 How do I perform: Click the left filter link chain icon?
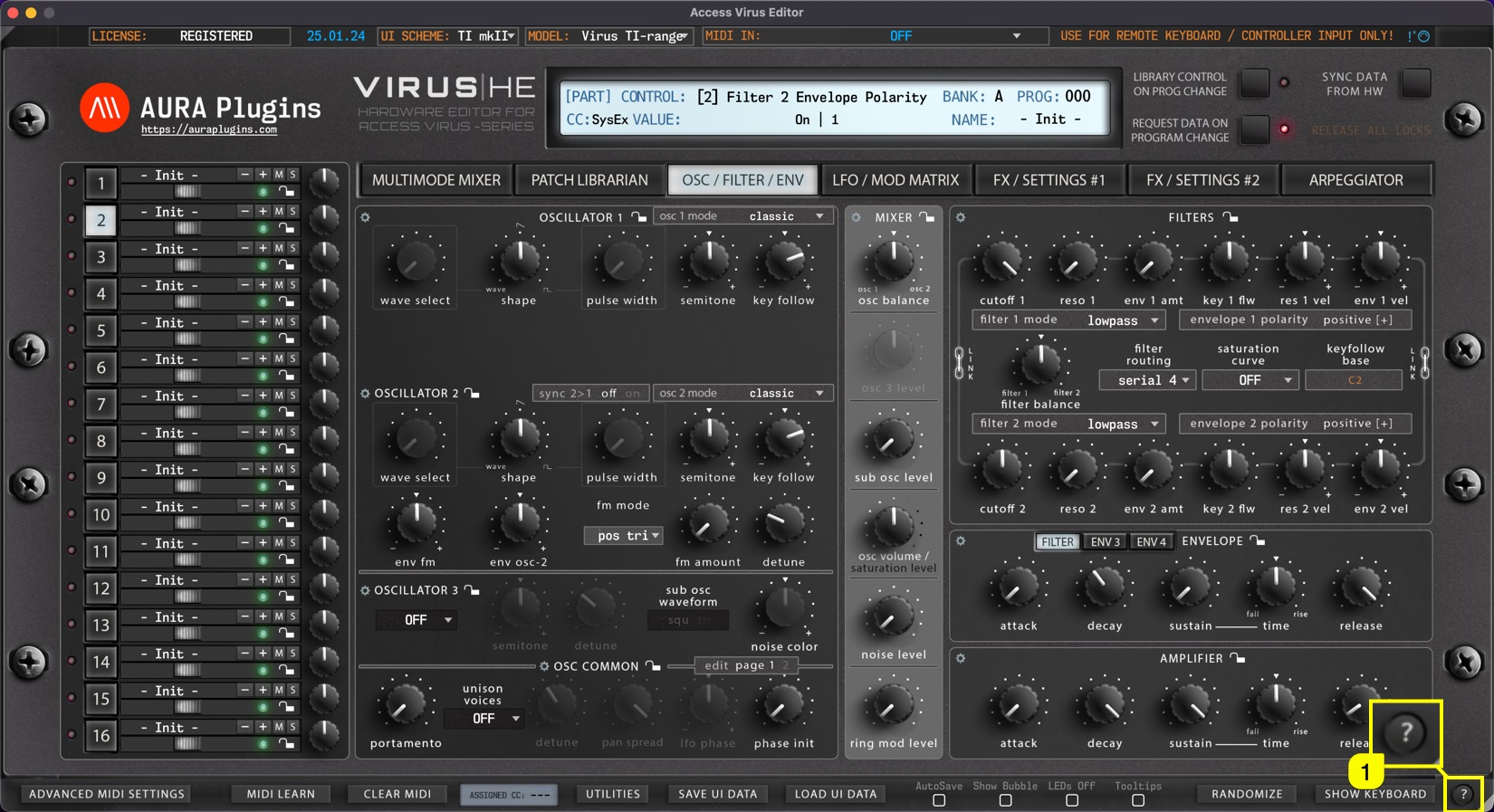959,362
